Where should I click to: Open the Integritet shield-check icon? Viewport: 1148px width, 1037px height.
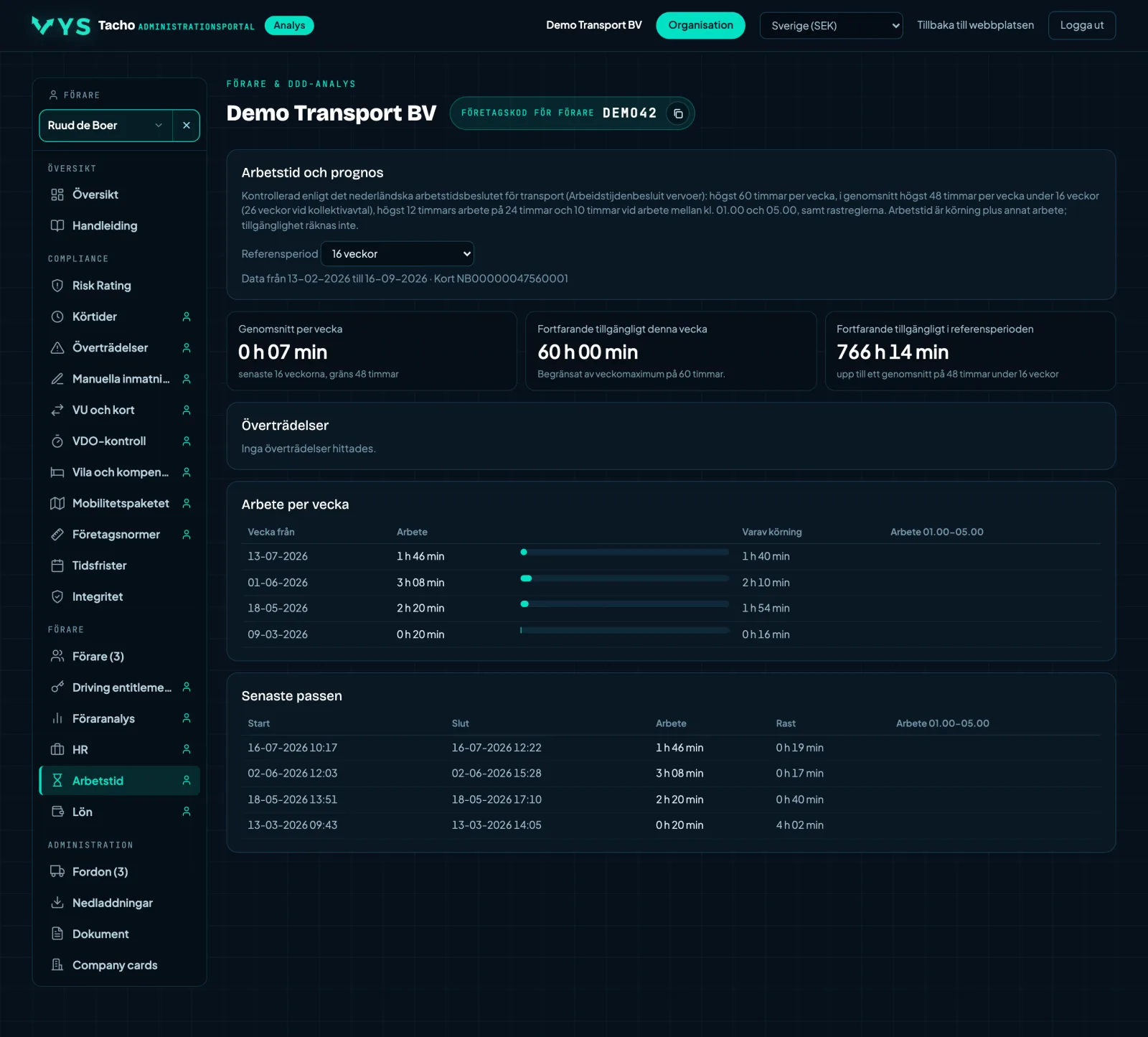coord(57,596)
